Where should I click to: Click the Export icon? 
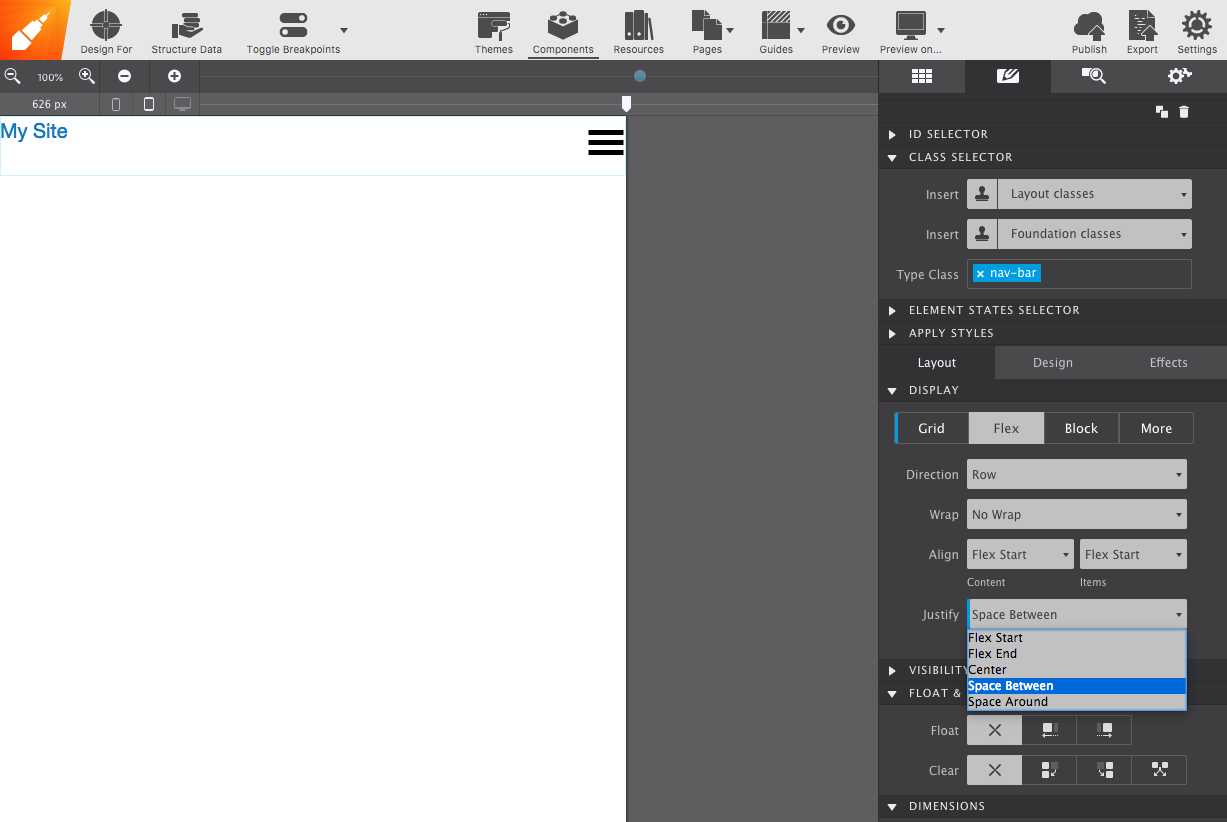point(1142,25)
